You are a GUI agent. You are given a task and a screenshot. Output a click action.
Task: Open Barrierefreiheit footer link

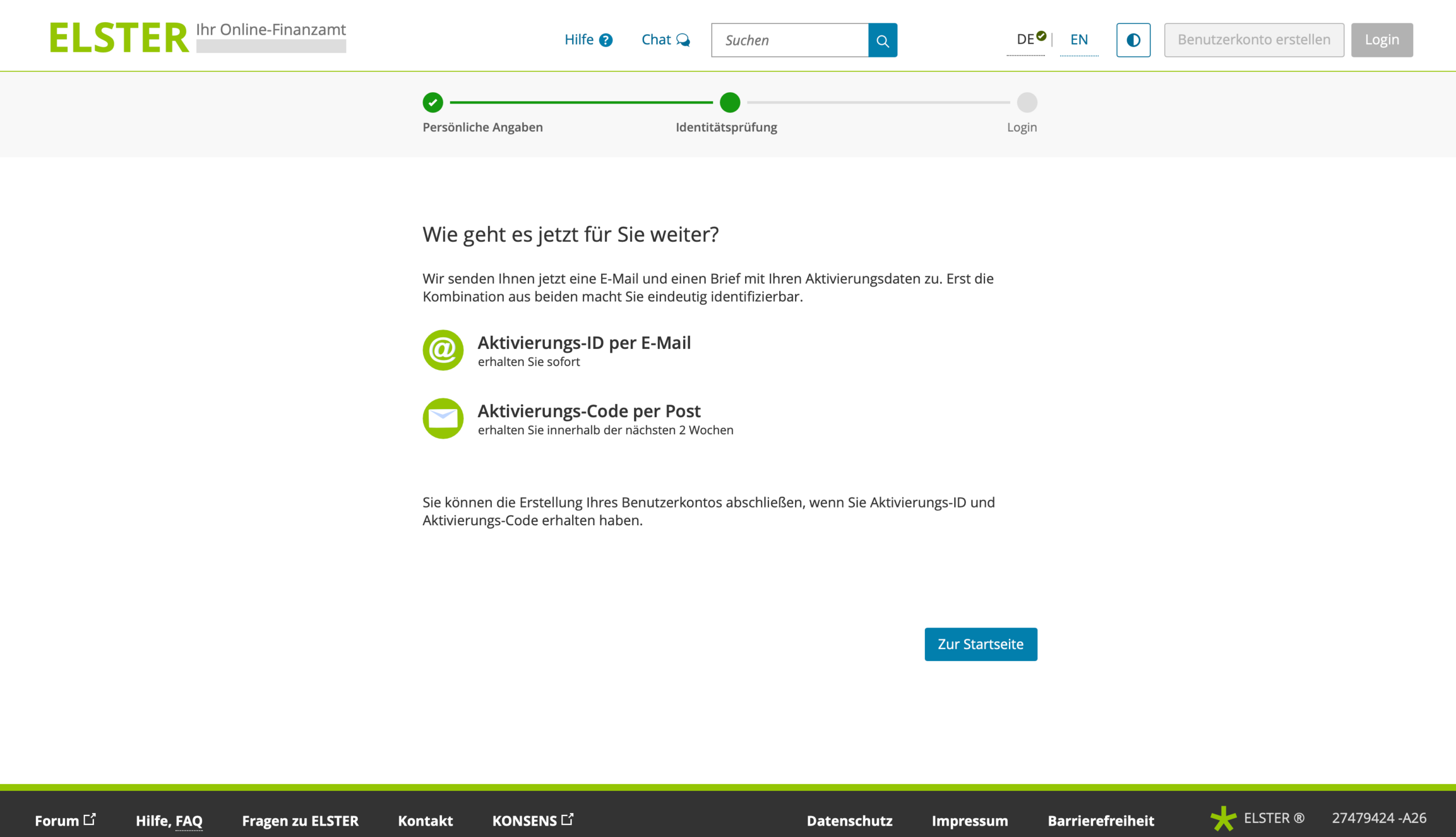(1101, 821)
